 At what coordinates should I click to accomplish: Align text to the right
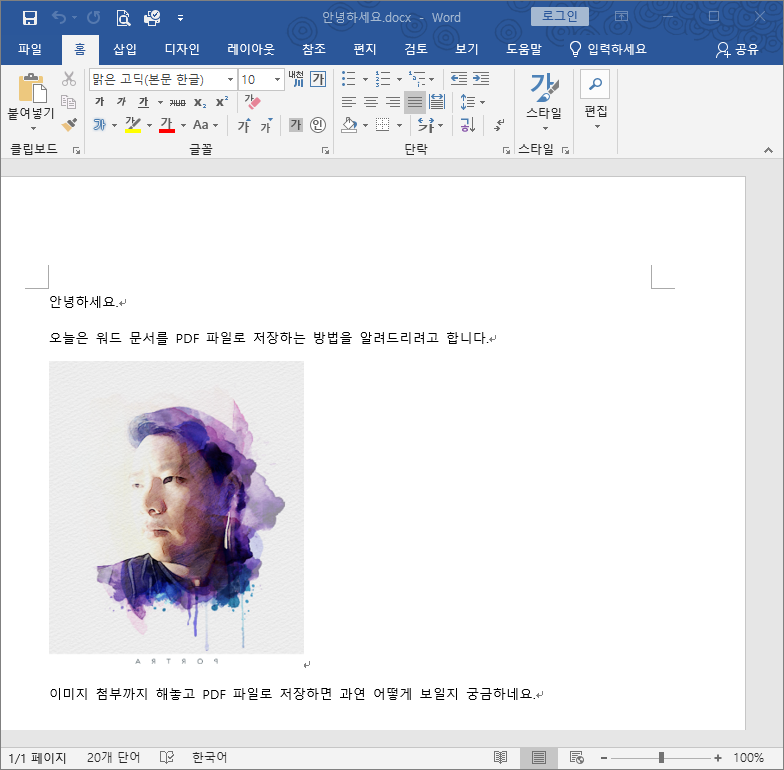(x=392, y=102)
